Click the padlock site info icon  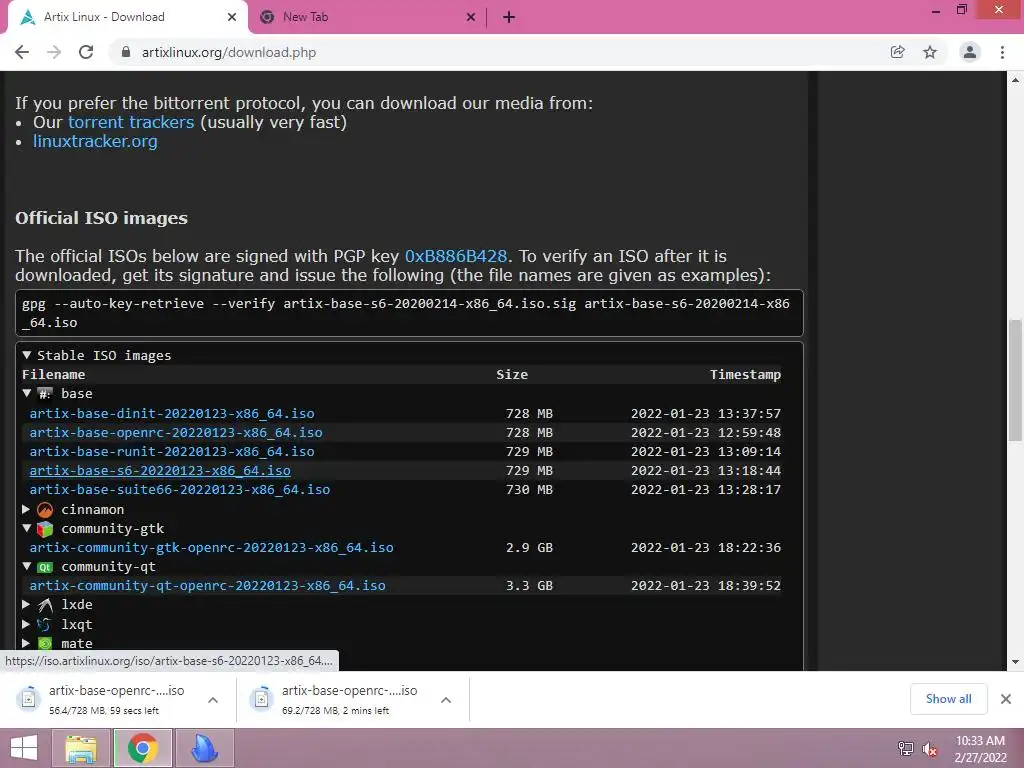[x=126, y=52]
